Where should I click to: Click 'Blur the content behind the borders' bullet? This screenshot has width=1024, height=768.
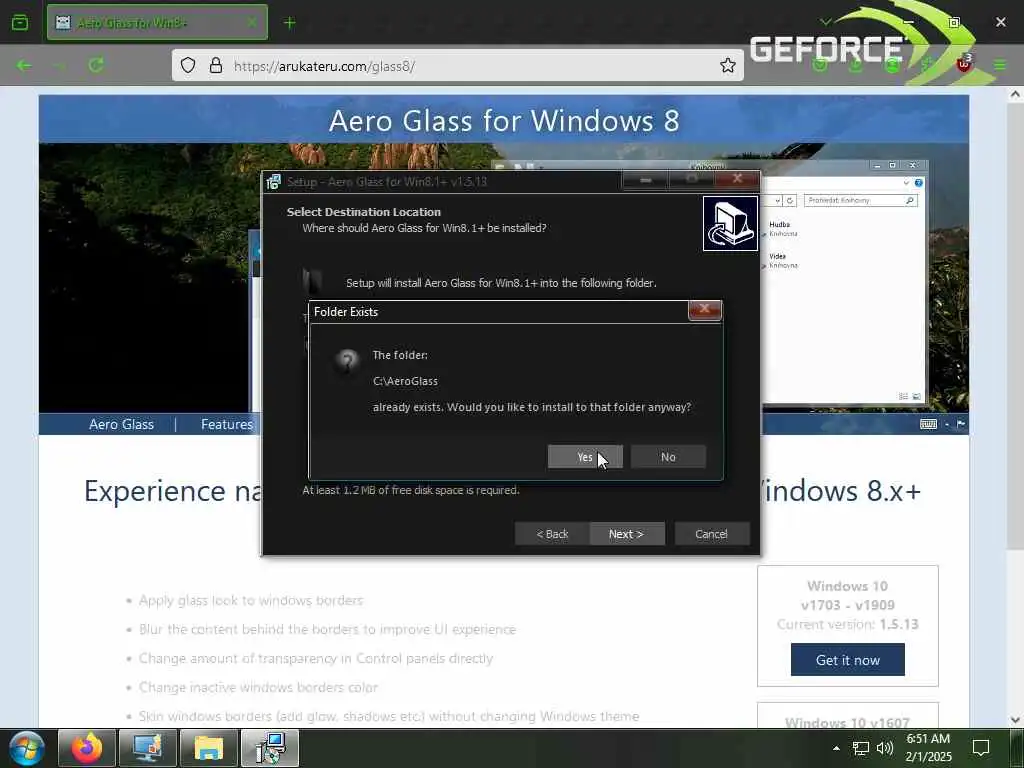coord(327,629)
